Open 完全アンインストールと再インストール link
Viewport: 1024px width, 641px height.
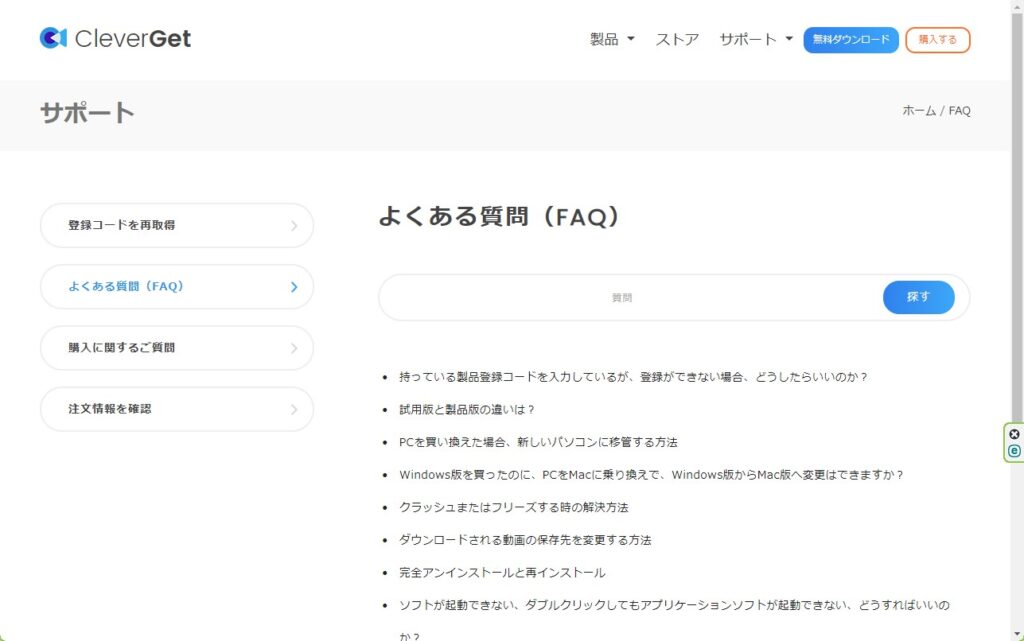[502, 573]
